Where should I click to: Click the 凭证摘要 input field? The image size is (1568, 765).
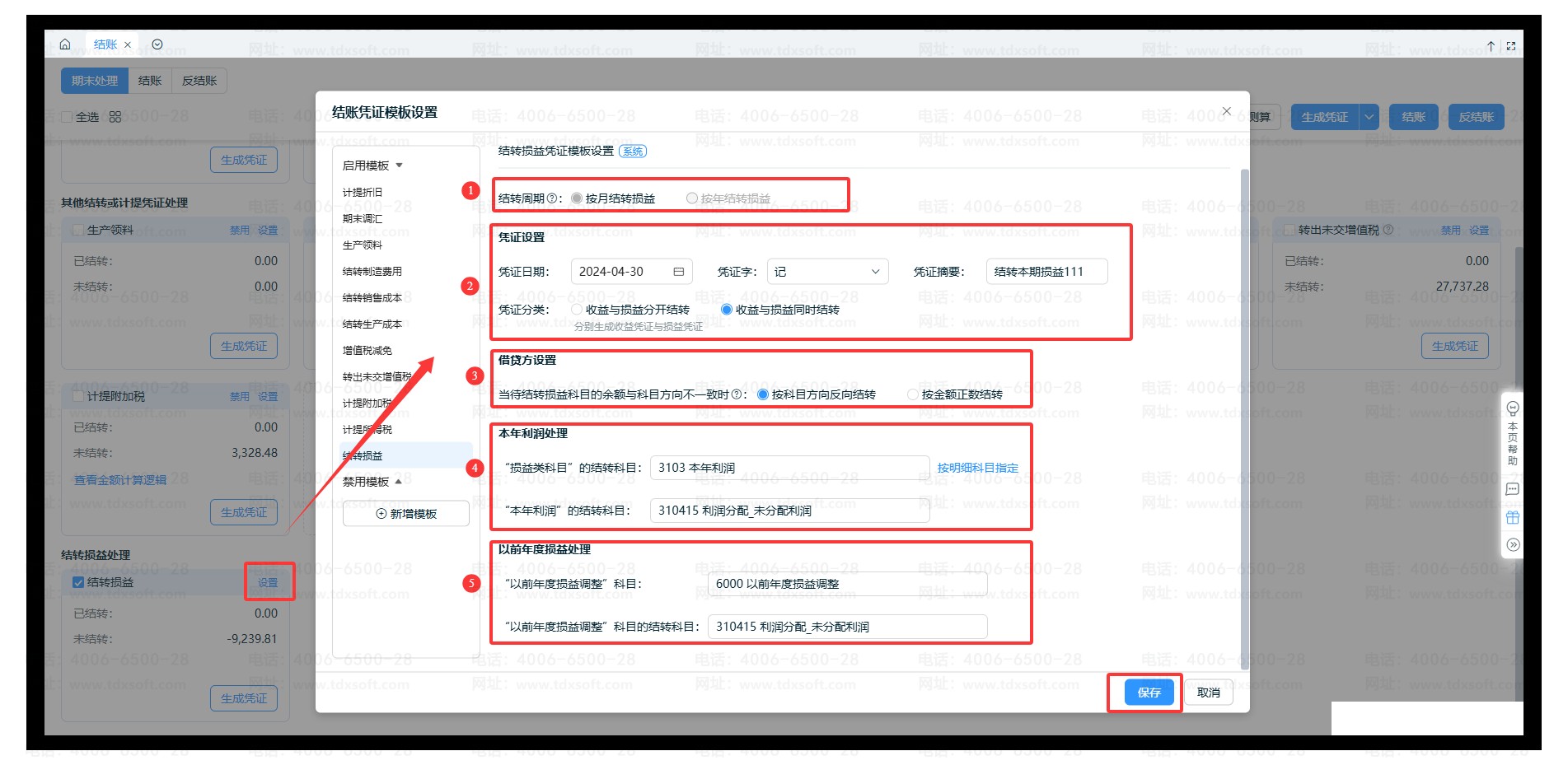pyautogui.click(x=1046, y=272)
